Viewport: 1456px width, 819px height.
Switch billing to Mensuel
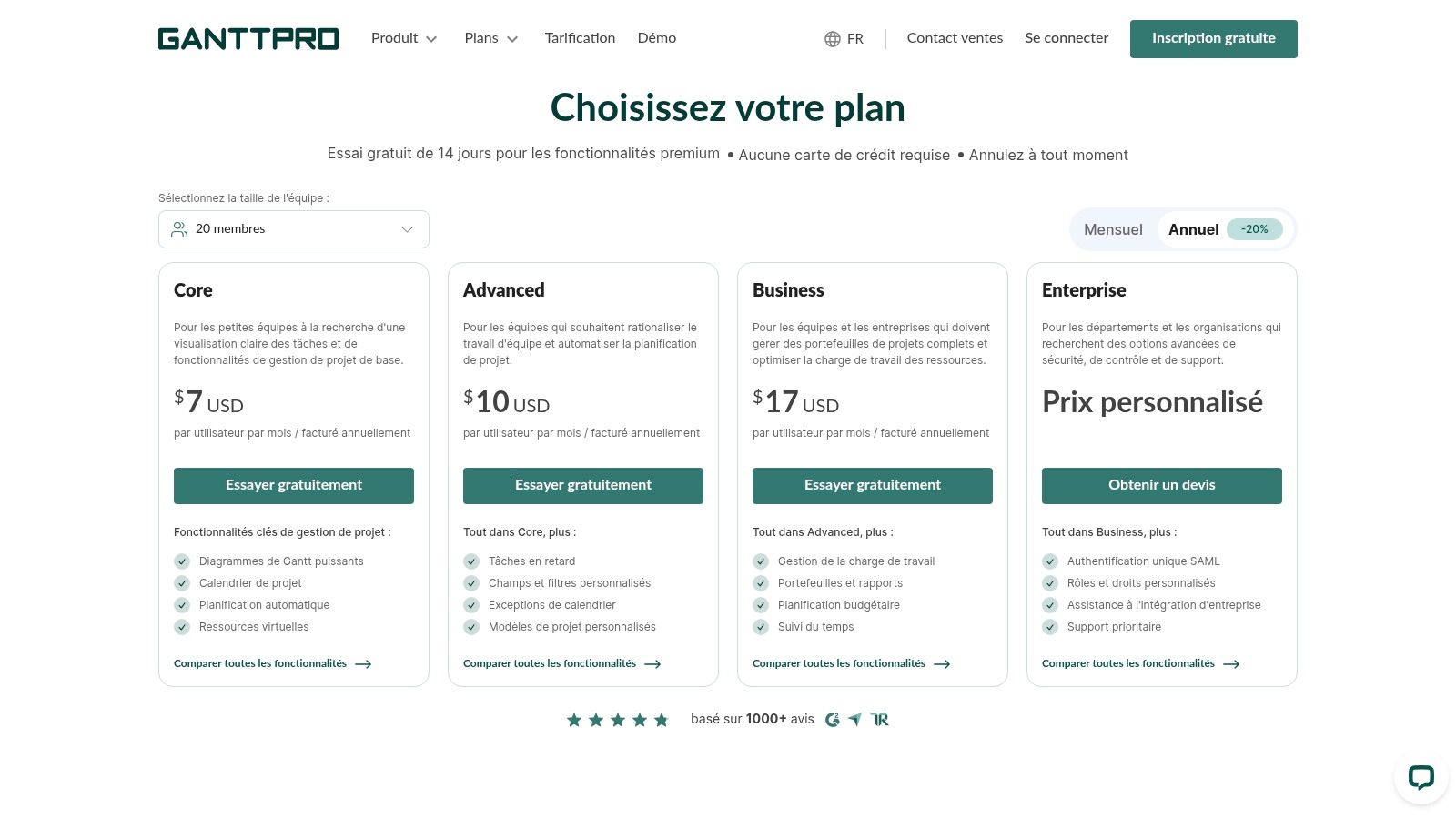click(1113, 229)
